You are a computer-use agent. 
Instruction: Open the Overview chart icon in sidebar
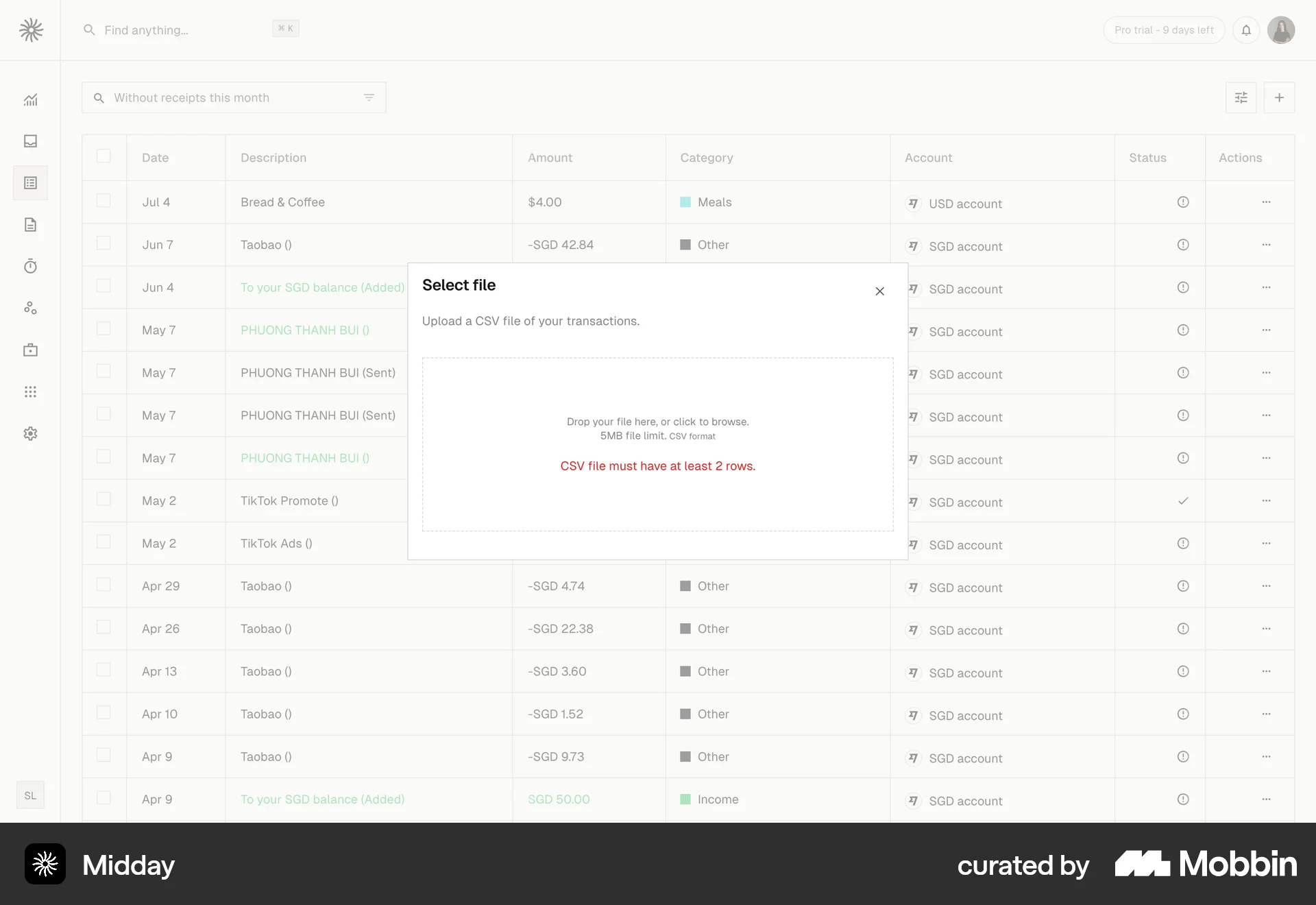pos(30,99)
